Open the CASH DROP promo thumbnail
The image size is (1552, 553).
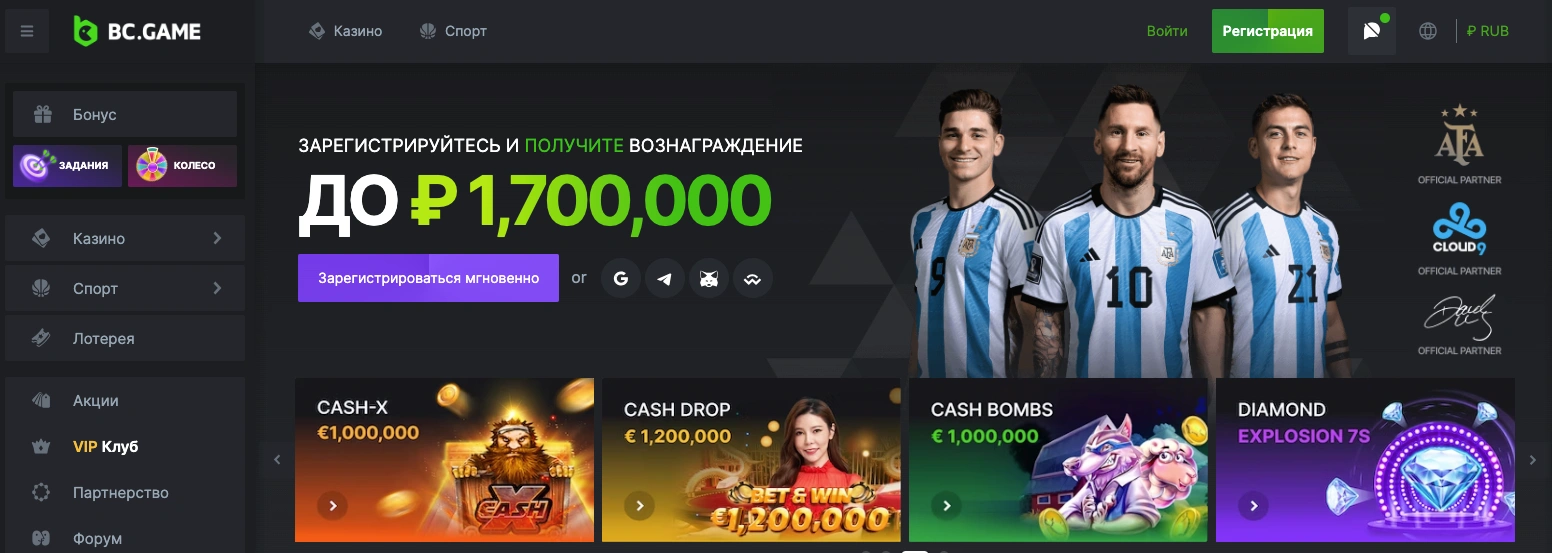[x=751, y=460]
